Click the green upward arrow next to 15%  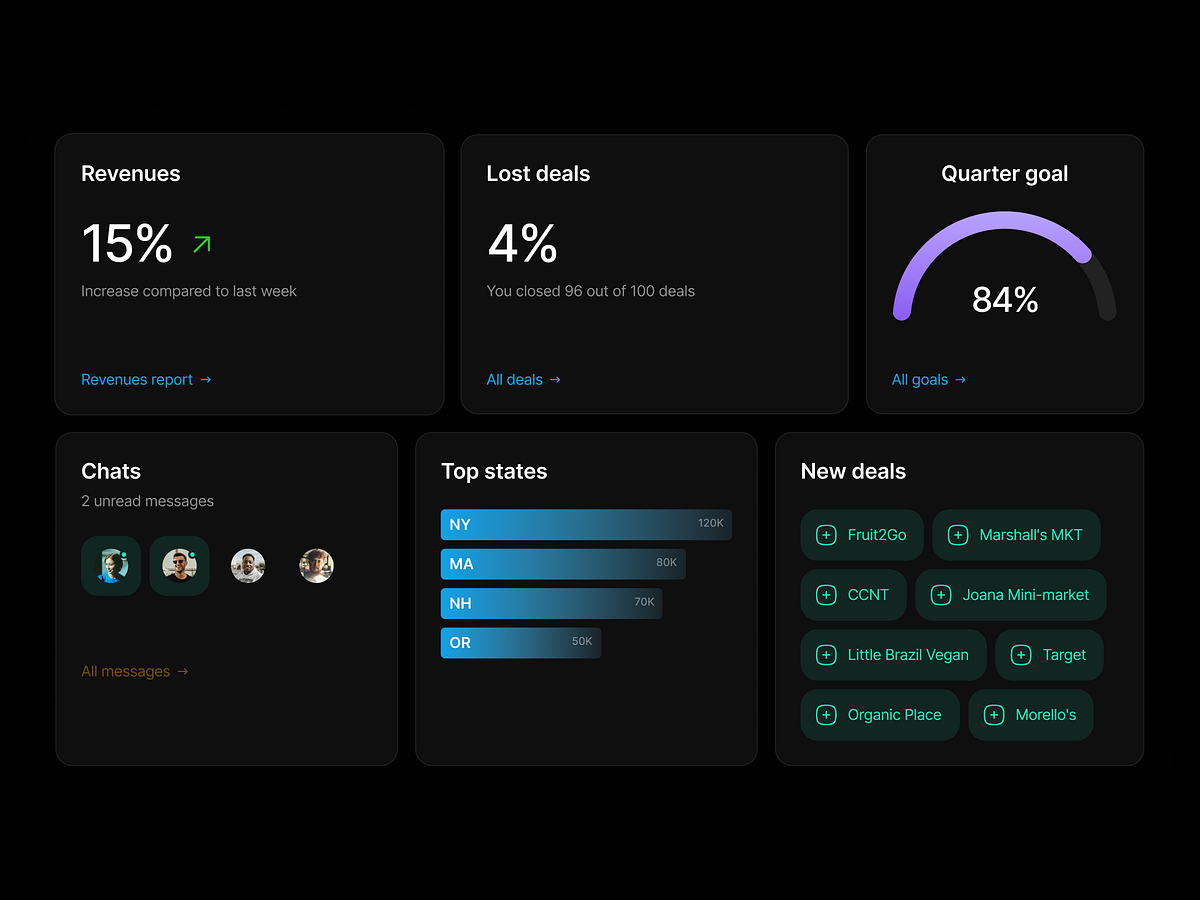pyautogui.click(x=201, y=243)
